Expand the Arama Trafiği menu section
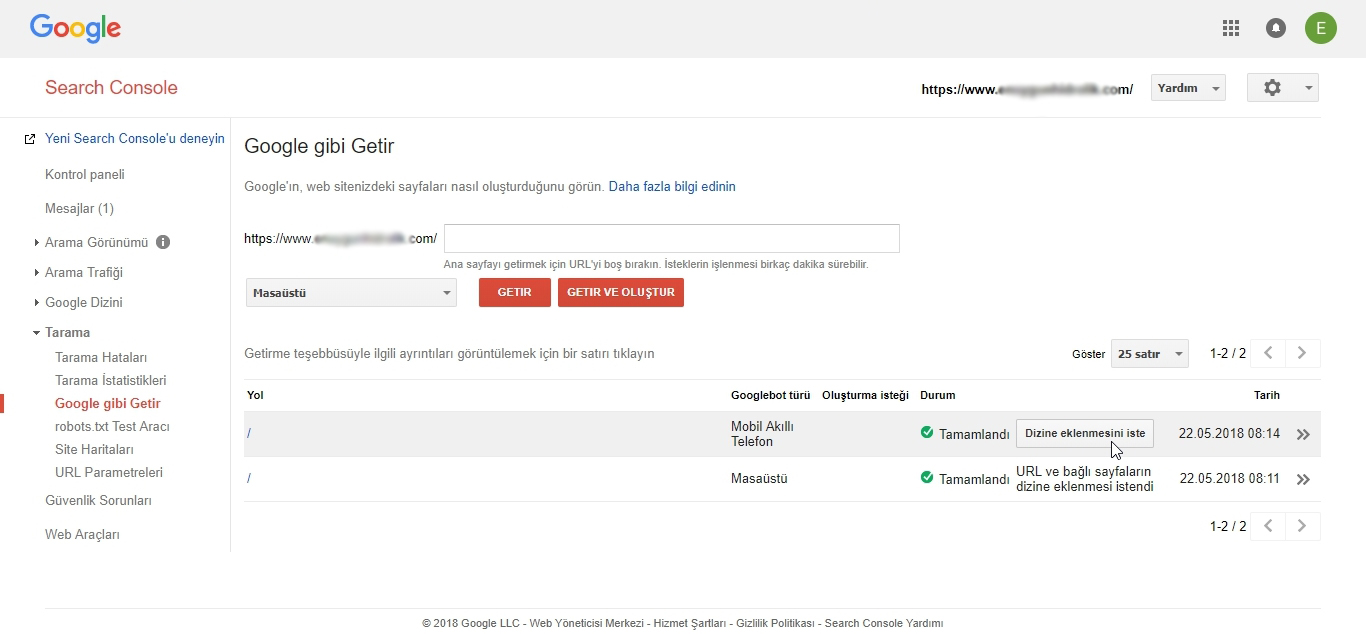The width and height of the screenshot is (1366, 634). point(83,272)
